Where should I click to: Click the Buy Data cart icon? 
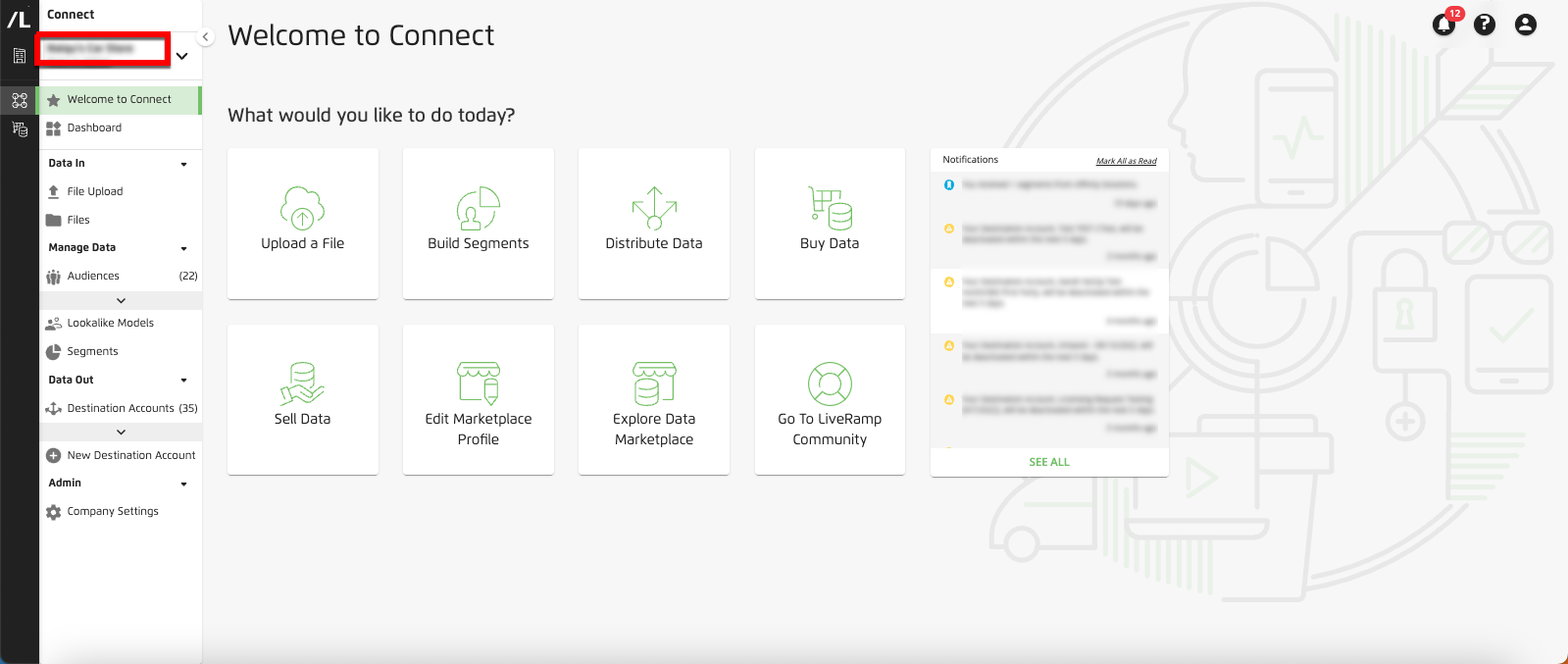click(830, 208)
